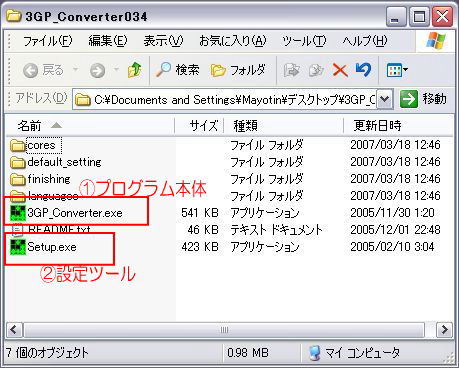Open the 表示(V) menu

click(163, 41)
